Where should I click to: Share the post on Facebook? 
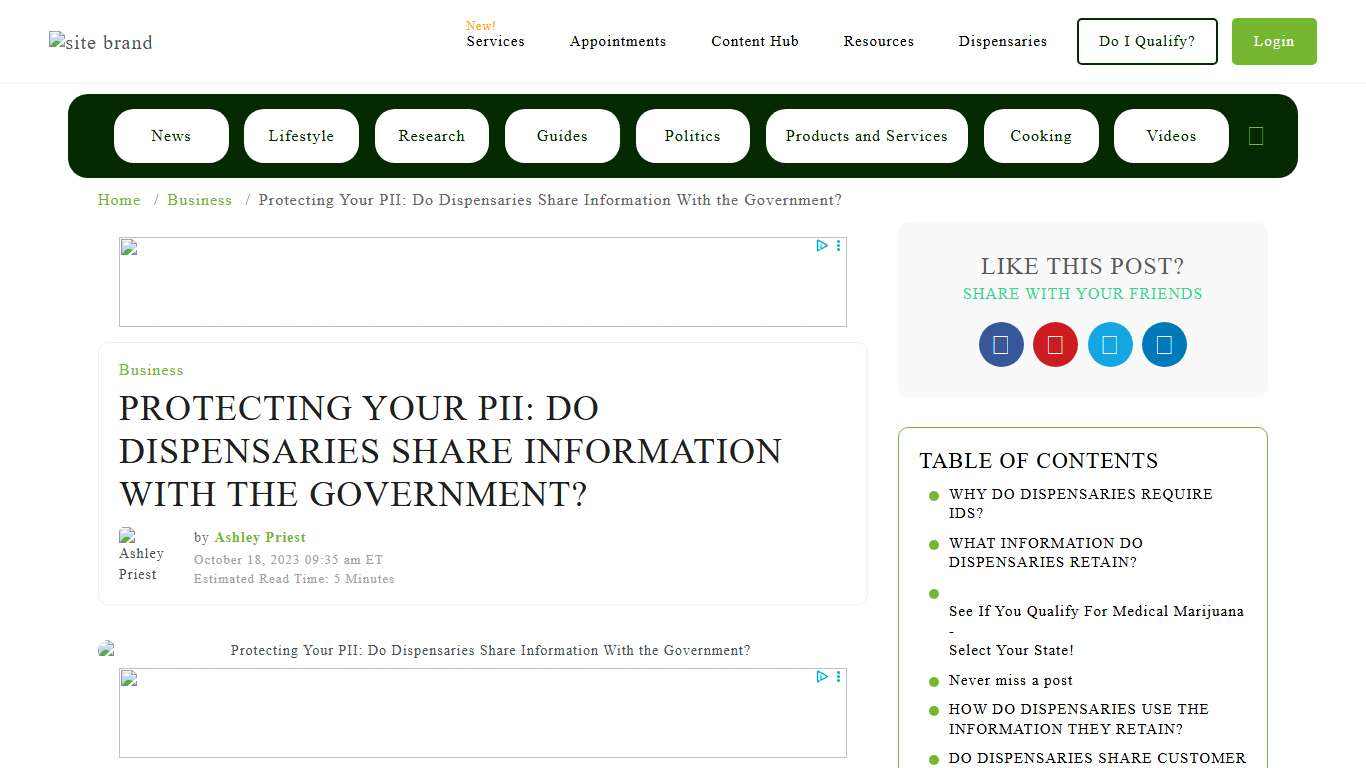tap(1000, 344)
